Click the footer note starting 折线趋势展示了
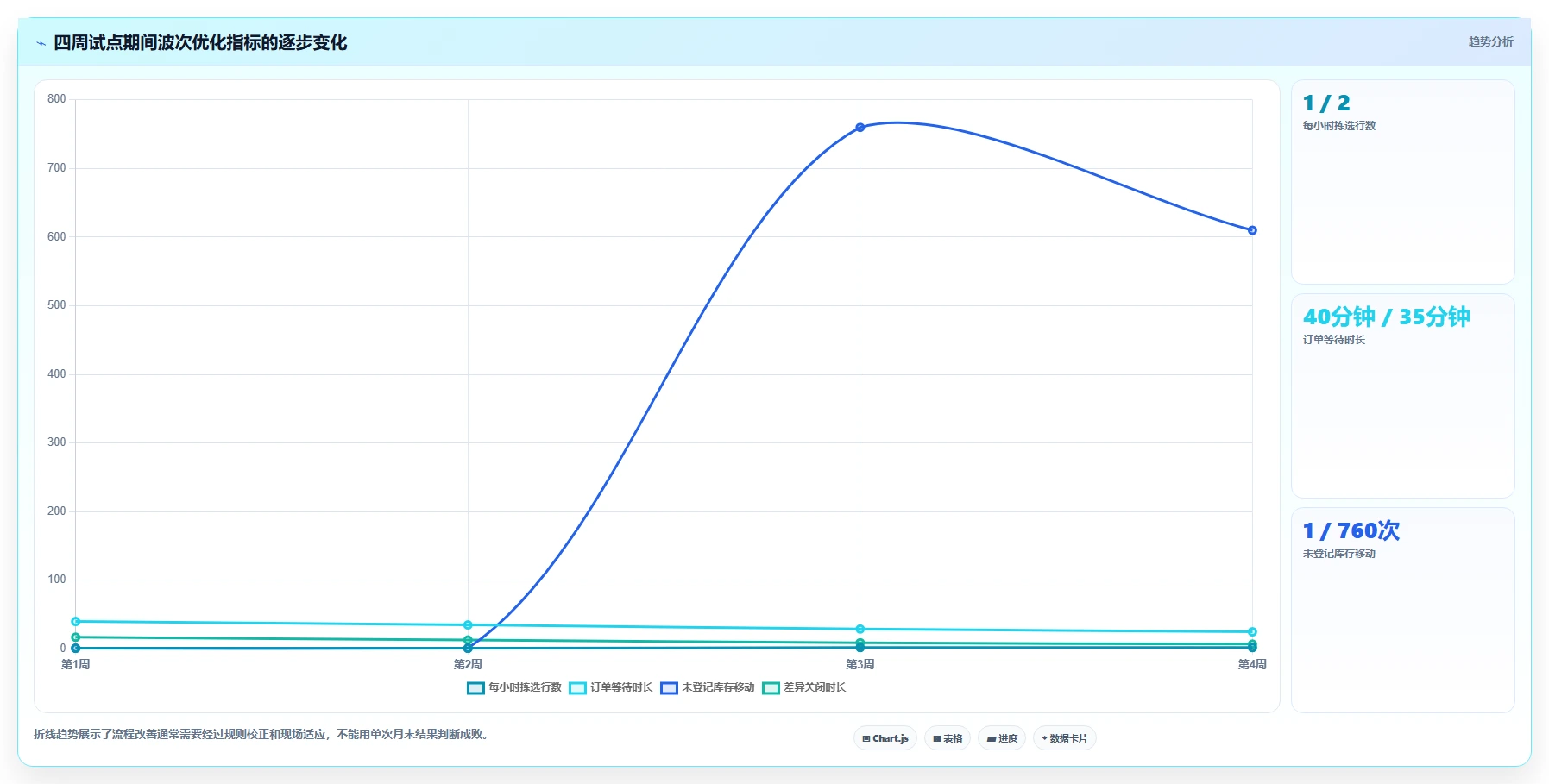 point(262,735)
